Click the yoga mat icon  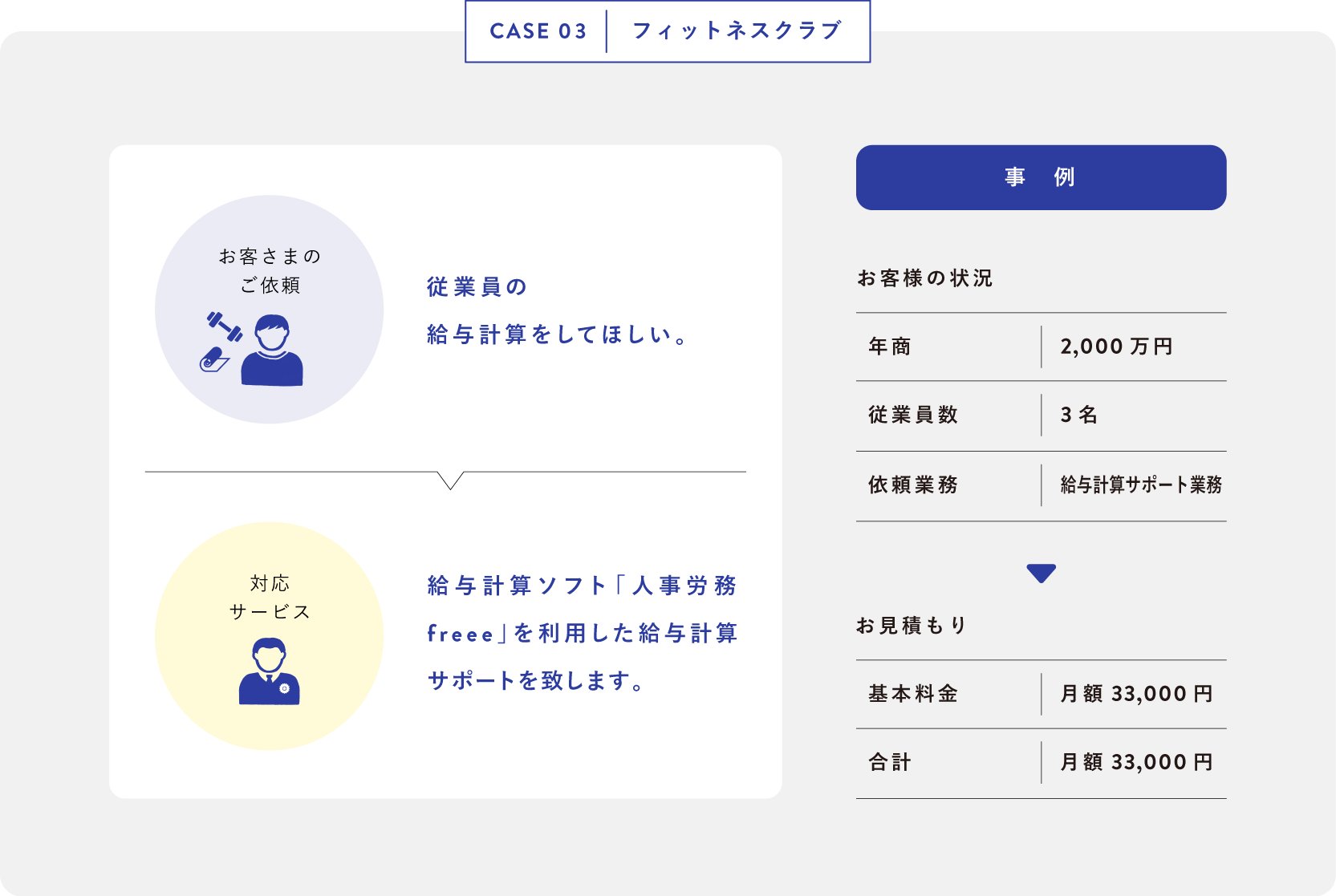click(x=214, y=359)
